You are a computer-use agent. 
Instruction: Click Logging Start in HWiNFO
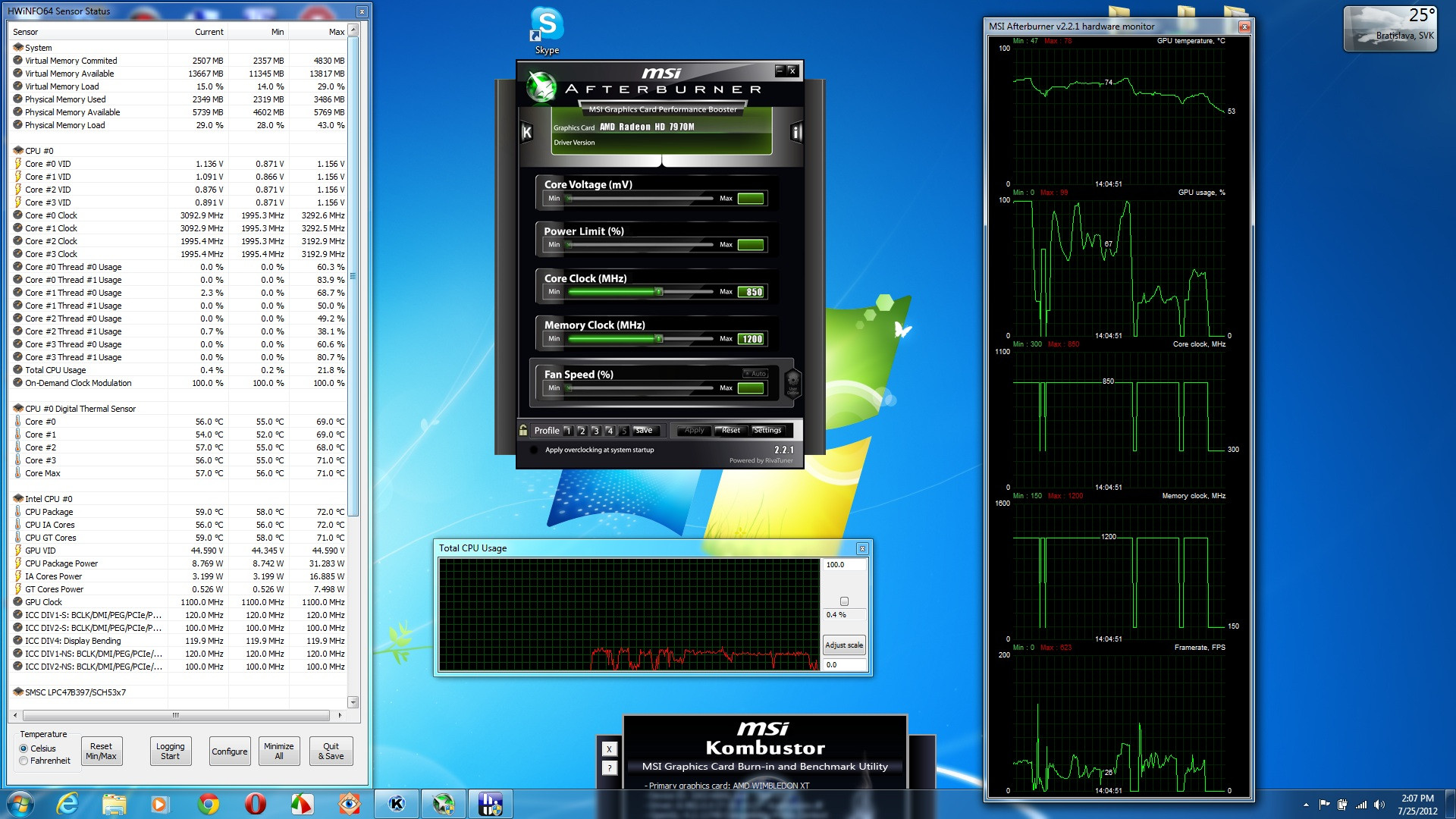click(x=170, y=752)
